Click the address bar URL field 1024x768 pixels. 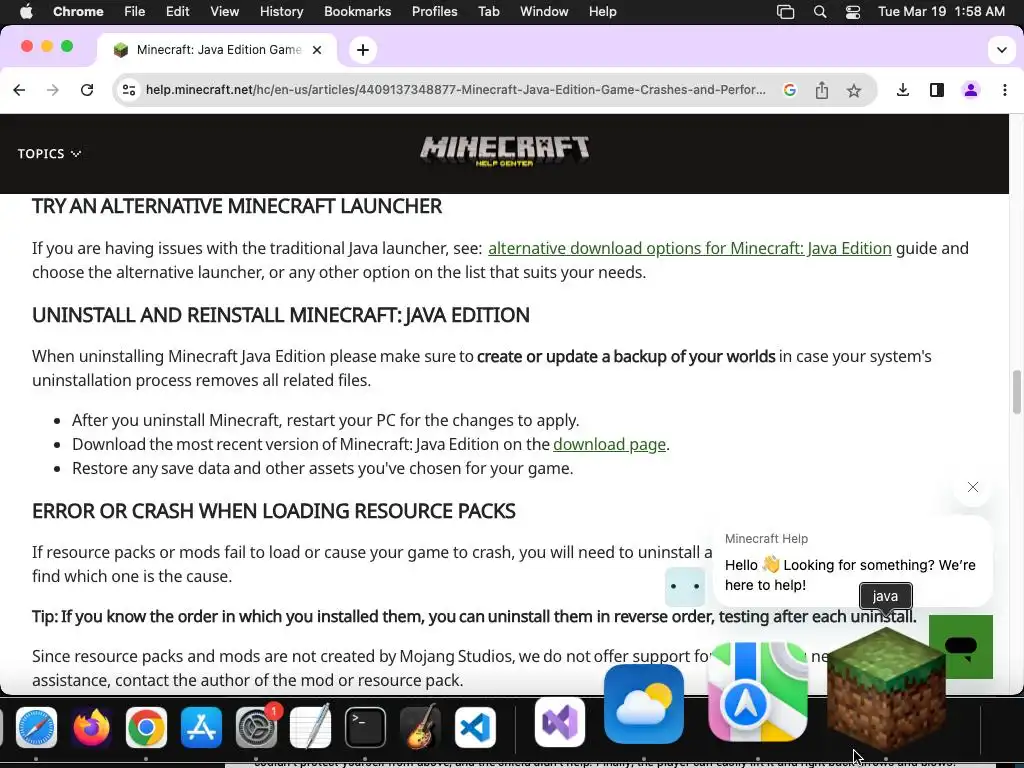[x=455, y=90]
